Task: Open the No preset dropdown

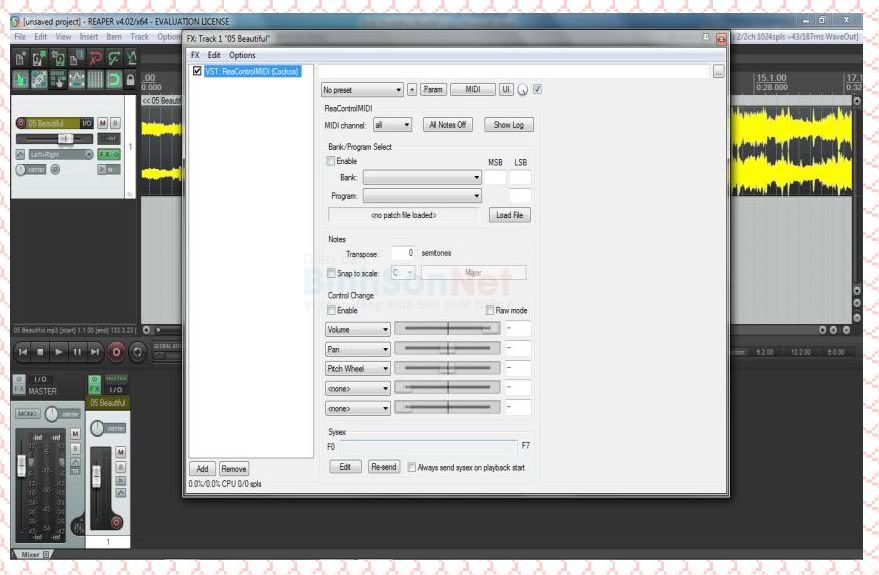Action: (362, 90)
